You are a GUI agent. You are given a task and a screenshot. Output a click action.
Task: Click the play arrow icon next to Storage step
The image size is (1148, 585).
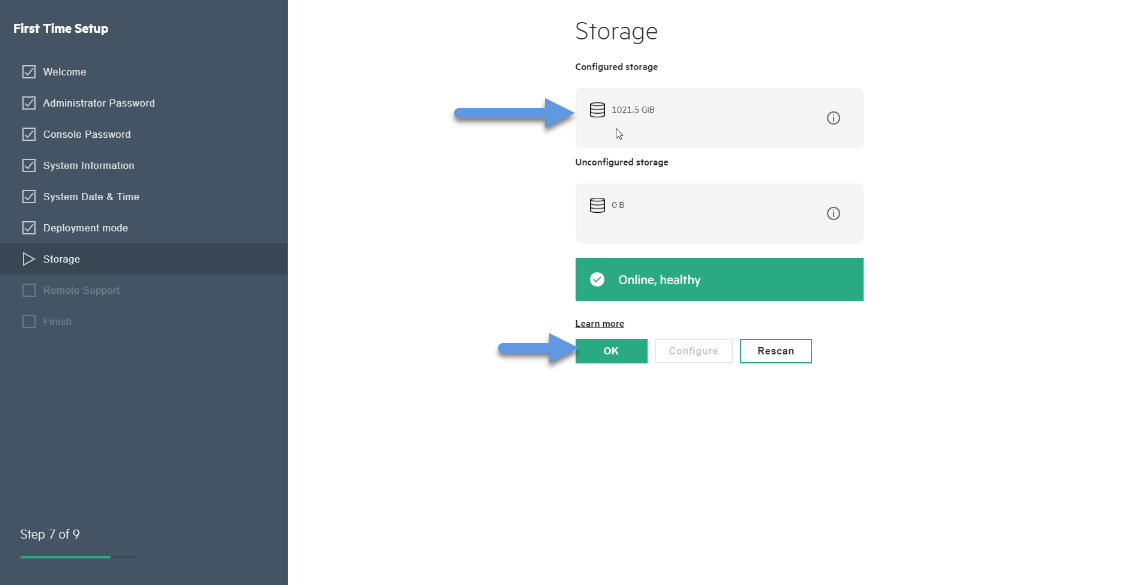coord(29,259)
